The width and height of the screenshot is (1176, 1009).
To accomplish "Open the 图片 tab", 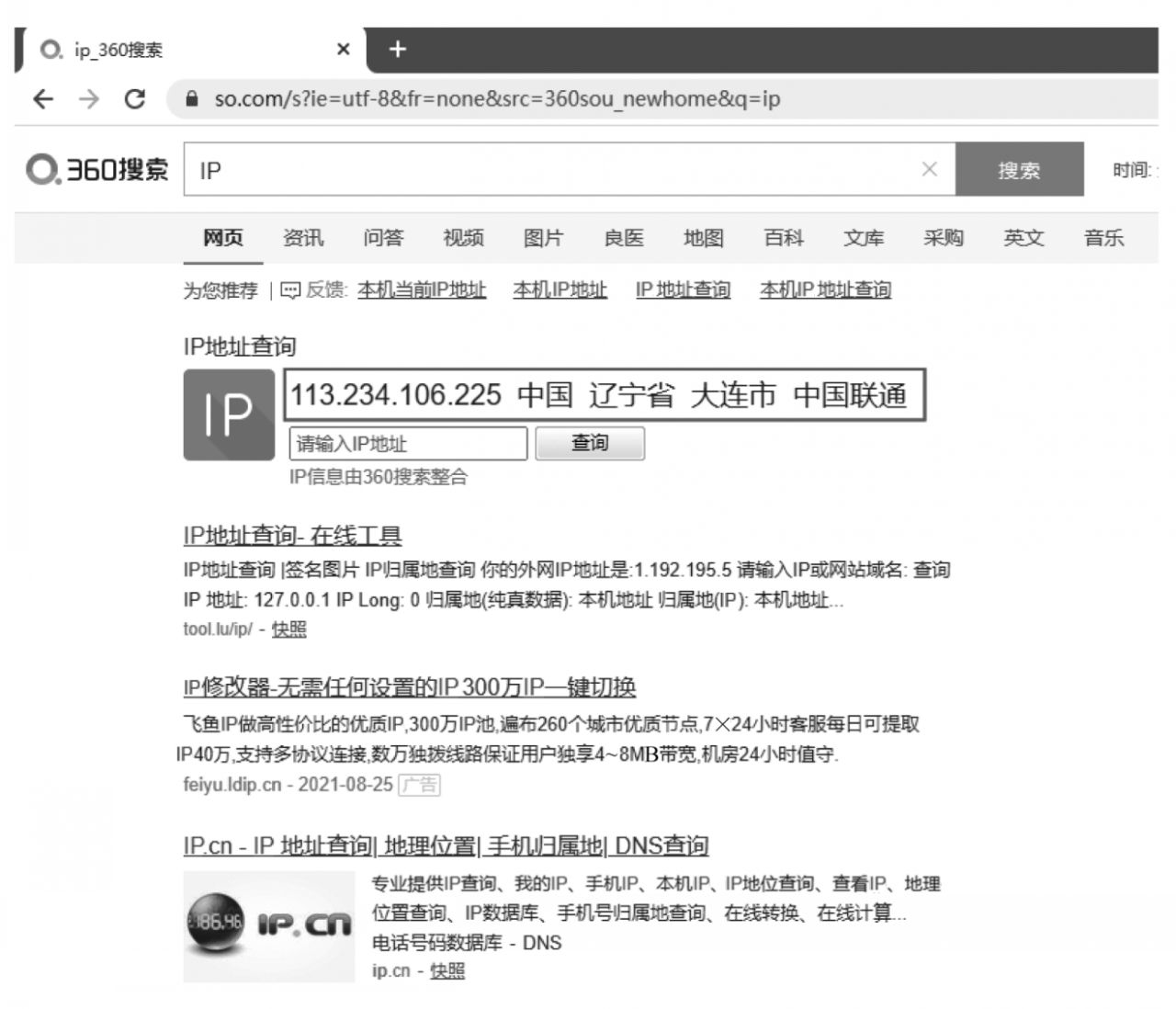I will pyautogui.click(x=543, y=238).
